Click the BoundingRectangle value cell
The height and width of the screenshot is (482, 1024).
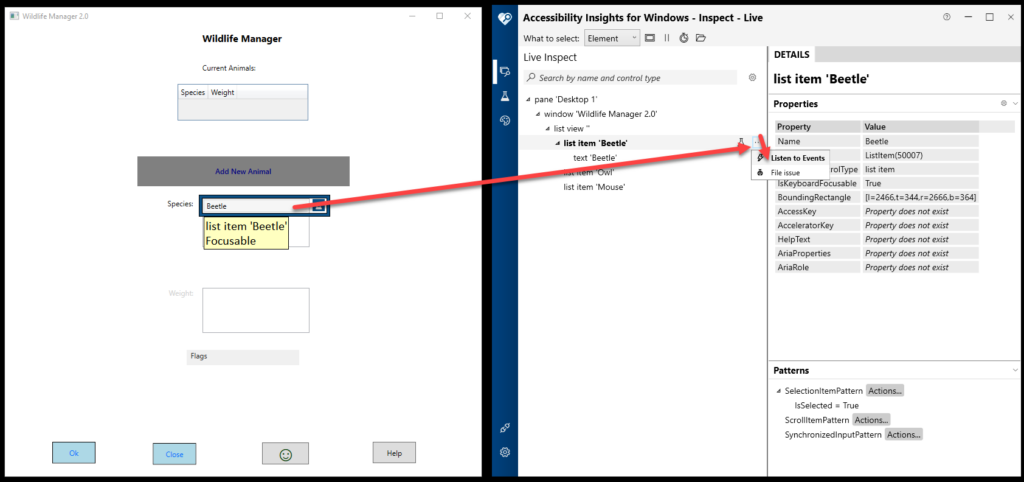pos(920,197)
